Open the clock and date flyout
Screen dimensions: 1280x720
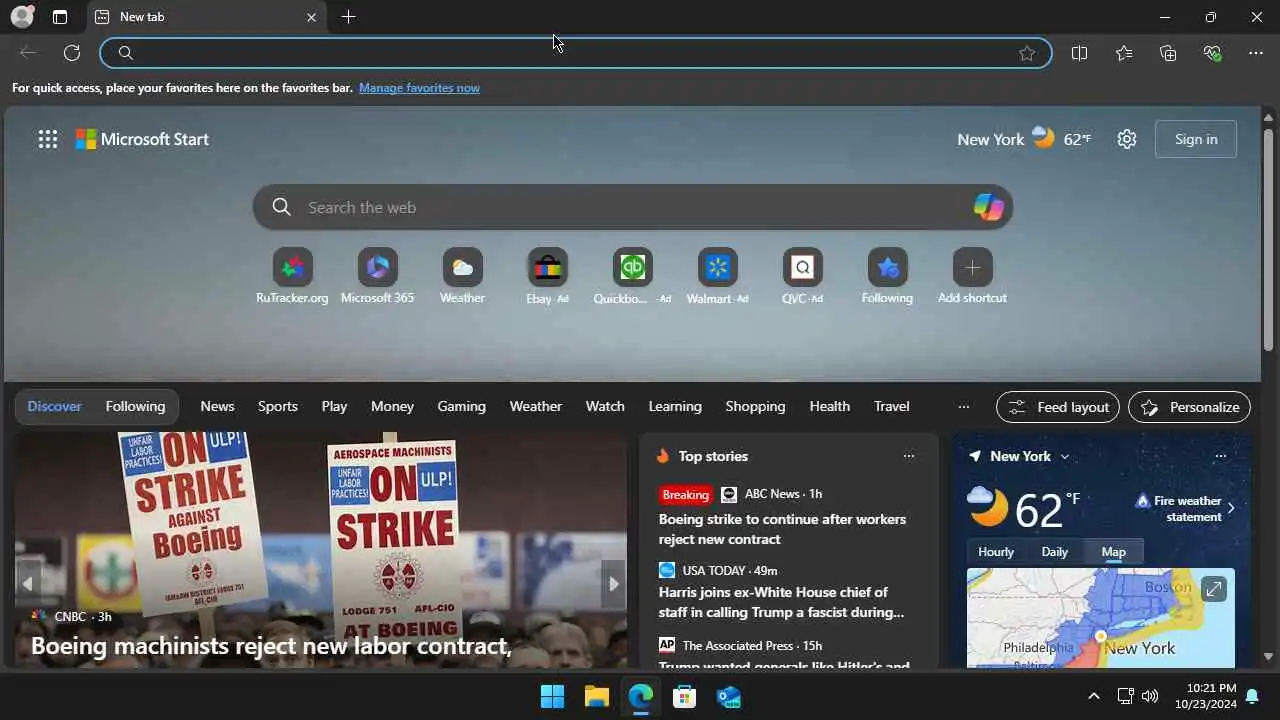(x=1206, y=696)
